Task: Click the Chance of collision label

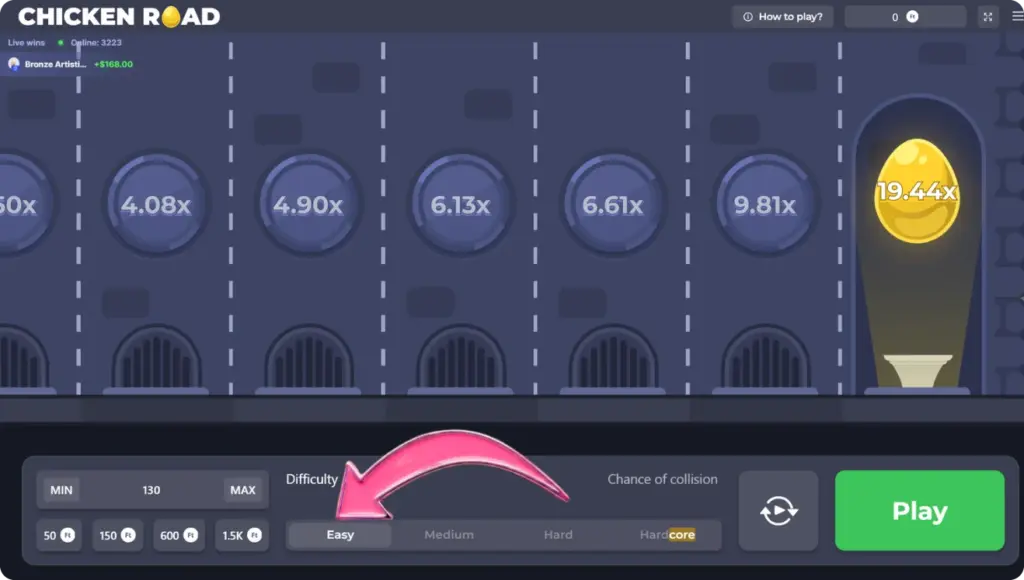Action: click(x=662, y=479)
